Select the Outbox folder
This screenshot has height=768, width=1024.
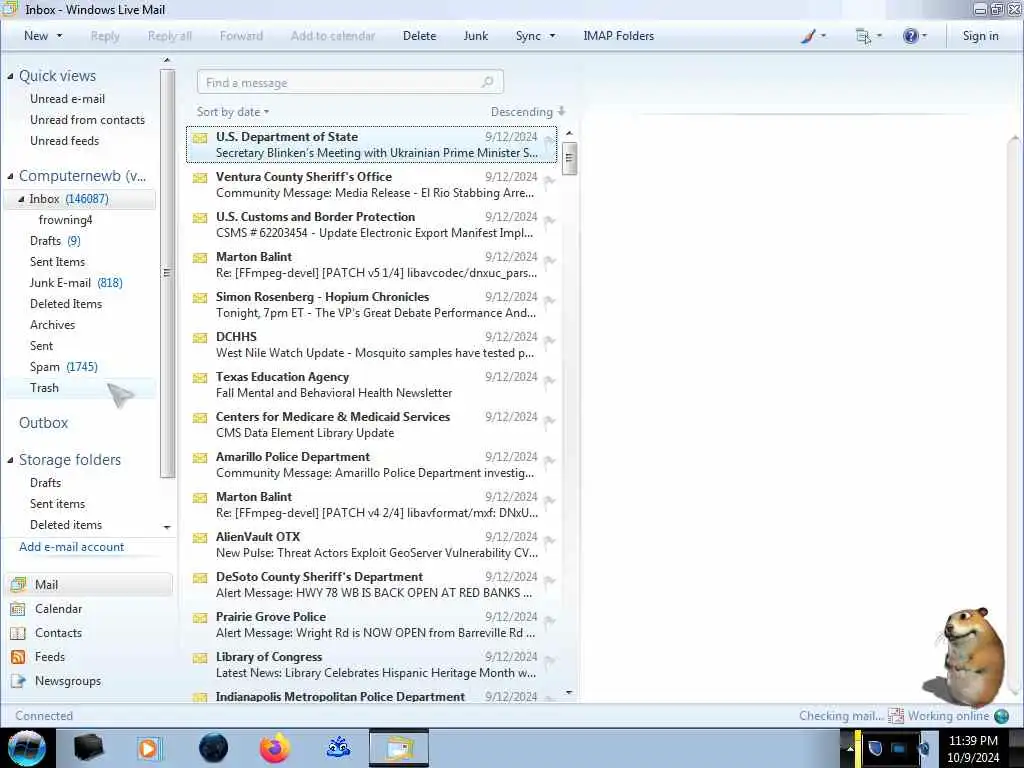tap(43, 423)
